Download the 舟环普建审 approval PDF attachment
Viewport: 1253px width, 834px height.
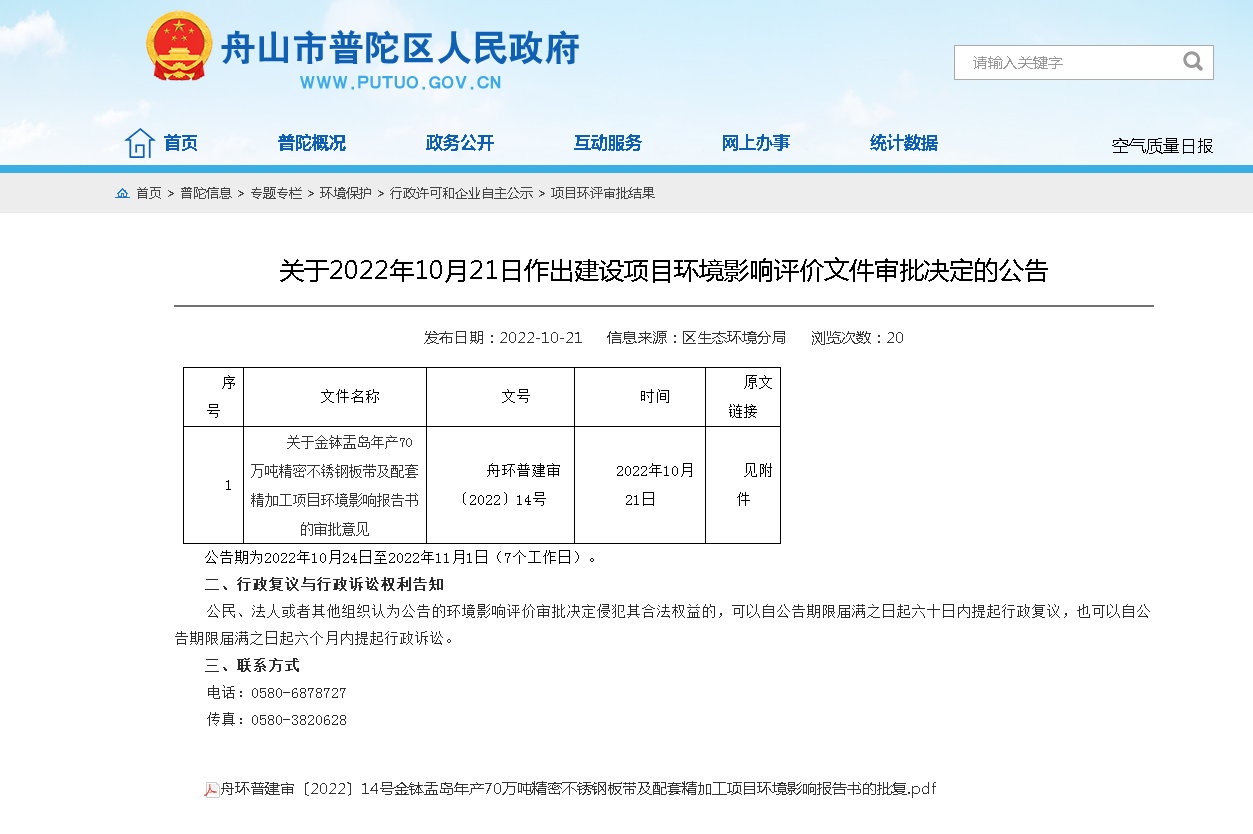coord(577,789)
